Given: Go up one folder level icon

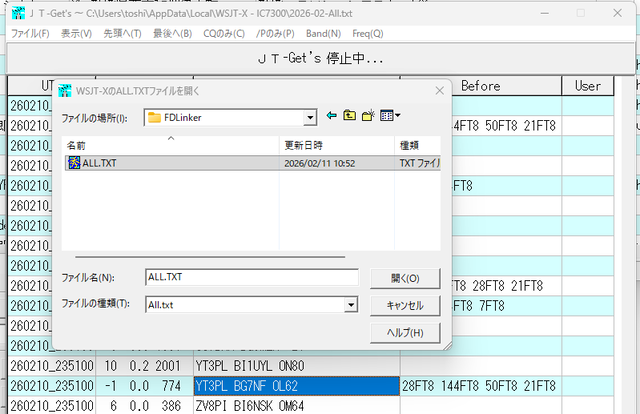Looking at the screenshot, I should tap(349, 116).
